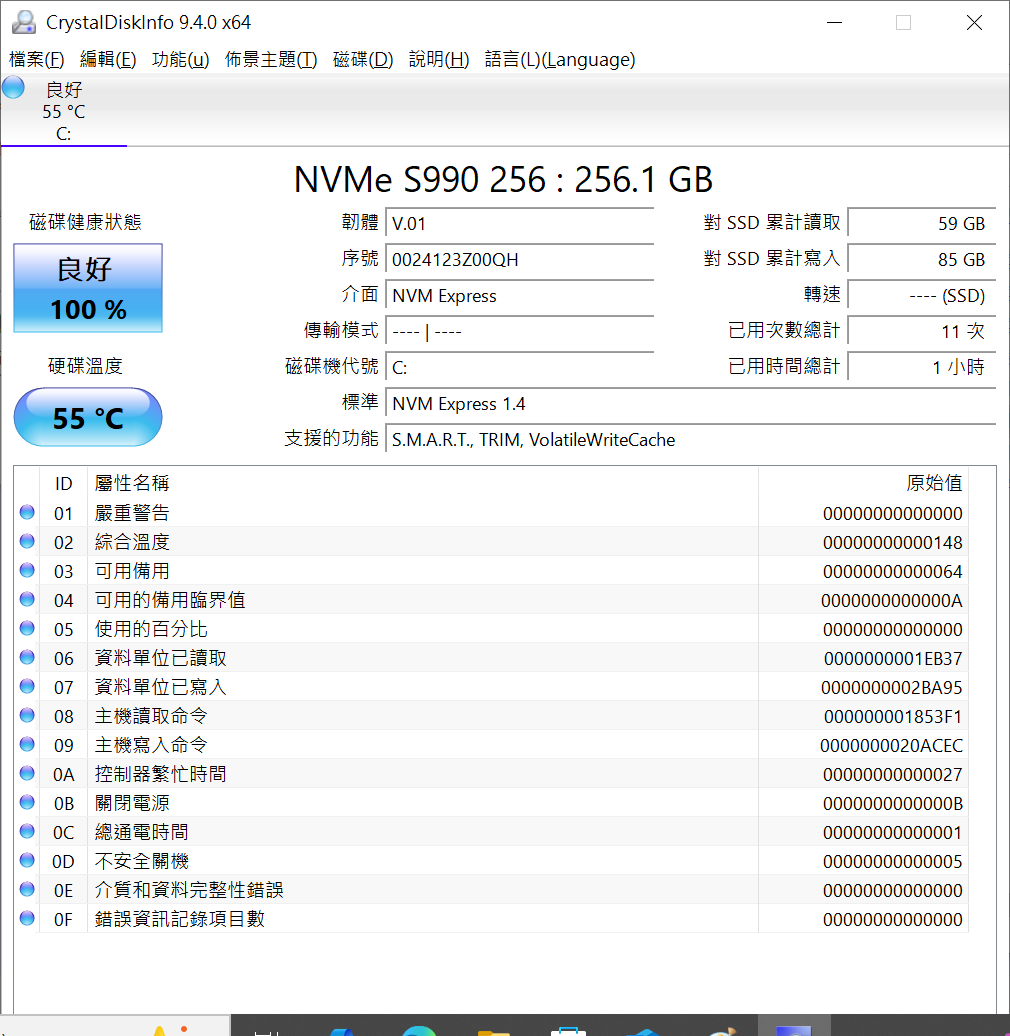Click the 磁碟機代號 field showing C:
This screenshot has width=1010, height=1036.
point(520,367)
